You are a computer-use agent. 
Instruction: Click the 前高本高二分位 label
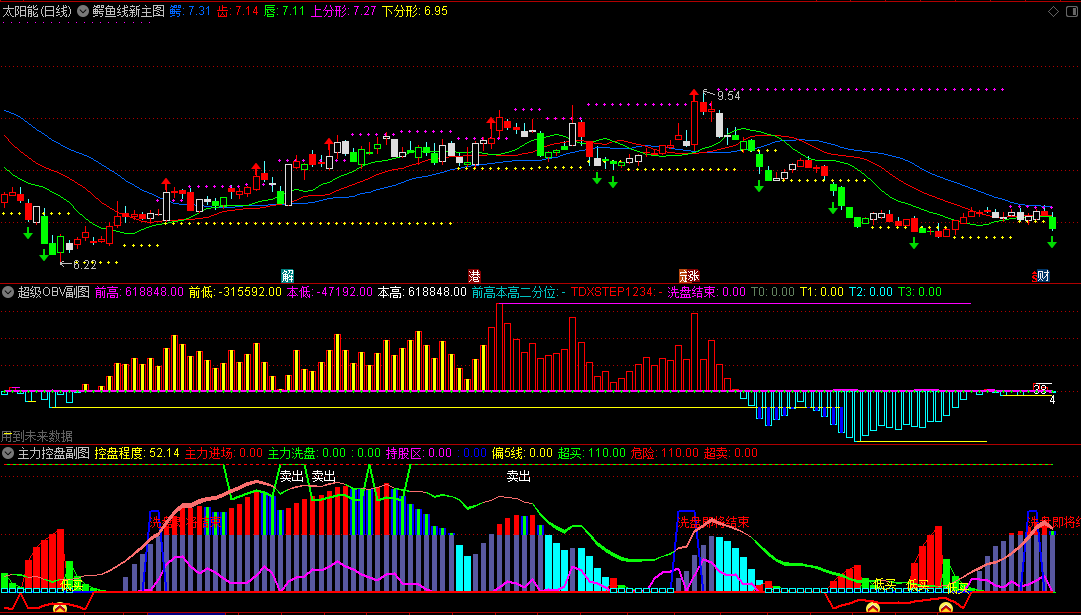[x=519, y=292]
